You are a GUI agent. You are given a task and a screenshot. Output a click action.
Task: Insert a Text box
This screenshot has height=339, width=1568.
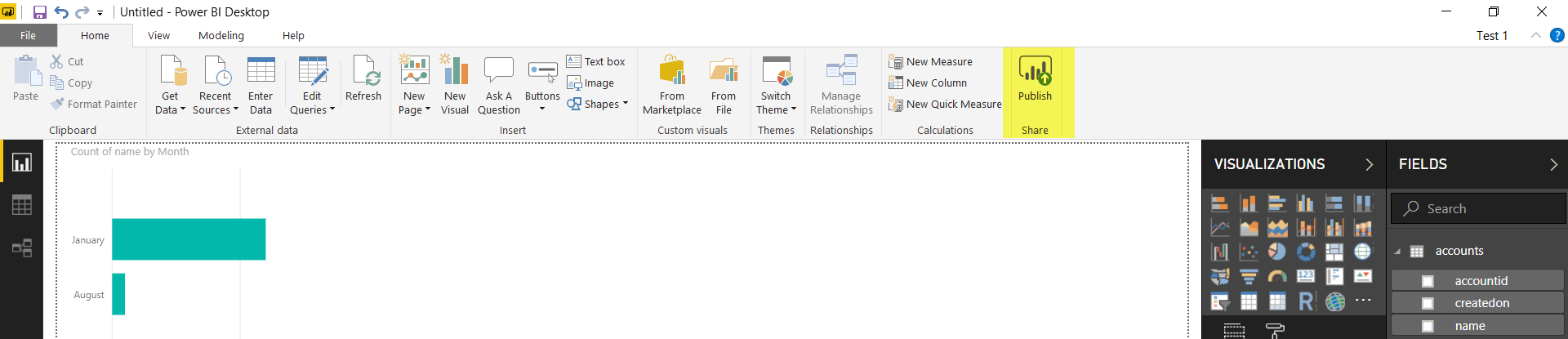click(596, 61)
